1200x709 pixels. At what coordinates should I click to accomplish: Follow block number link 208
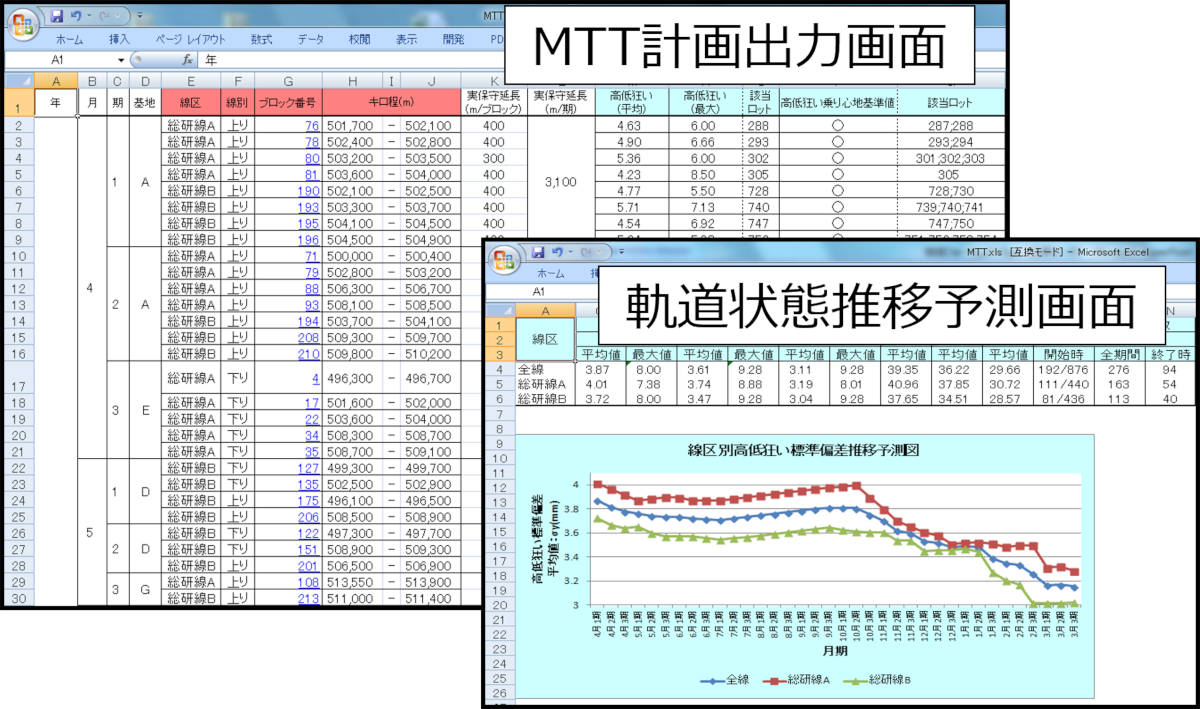[308, 337]
